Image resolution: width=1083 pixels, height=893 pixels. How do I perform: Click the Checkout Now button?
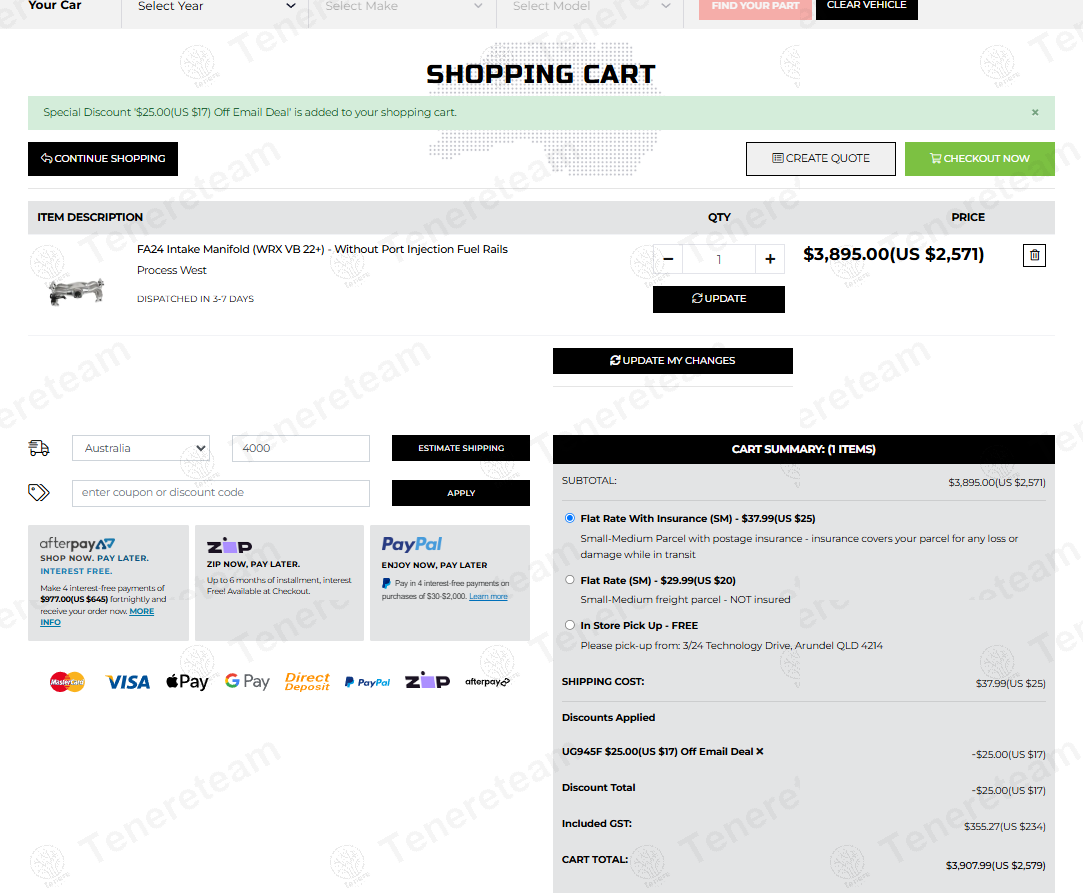coord(979,158)
